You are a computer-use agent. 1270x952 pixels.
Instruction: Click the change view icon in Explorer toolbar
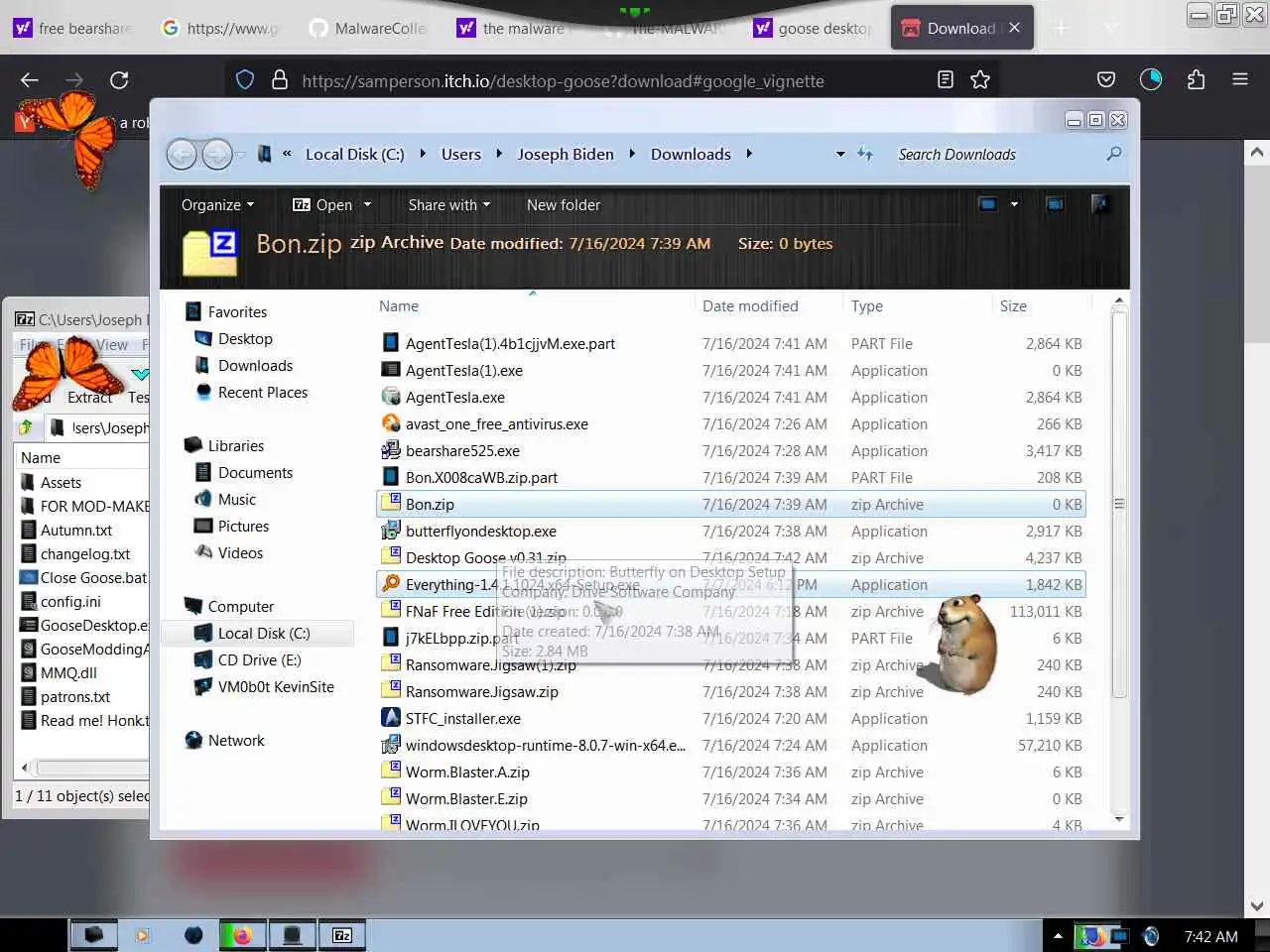coord(987,204)
